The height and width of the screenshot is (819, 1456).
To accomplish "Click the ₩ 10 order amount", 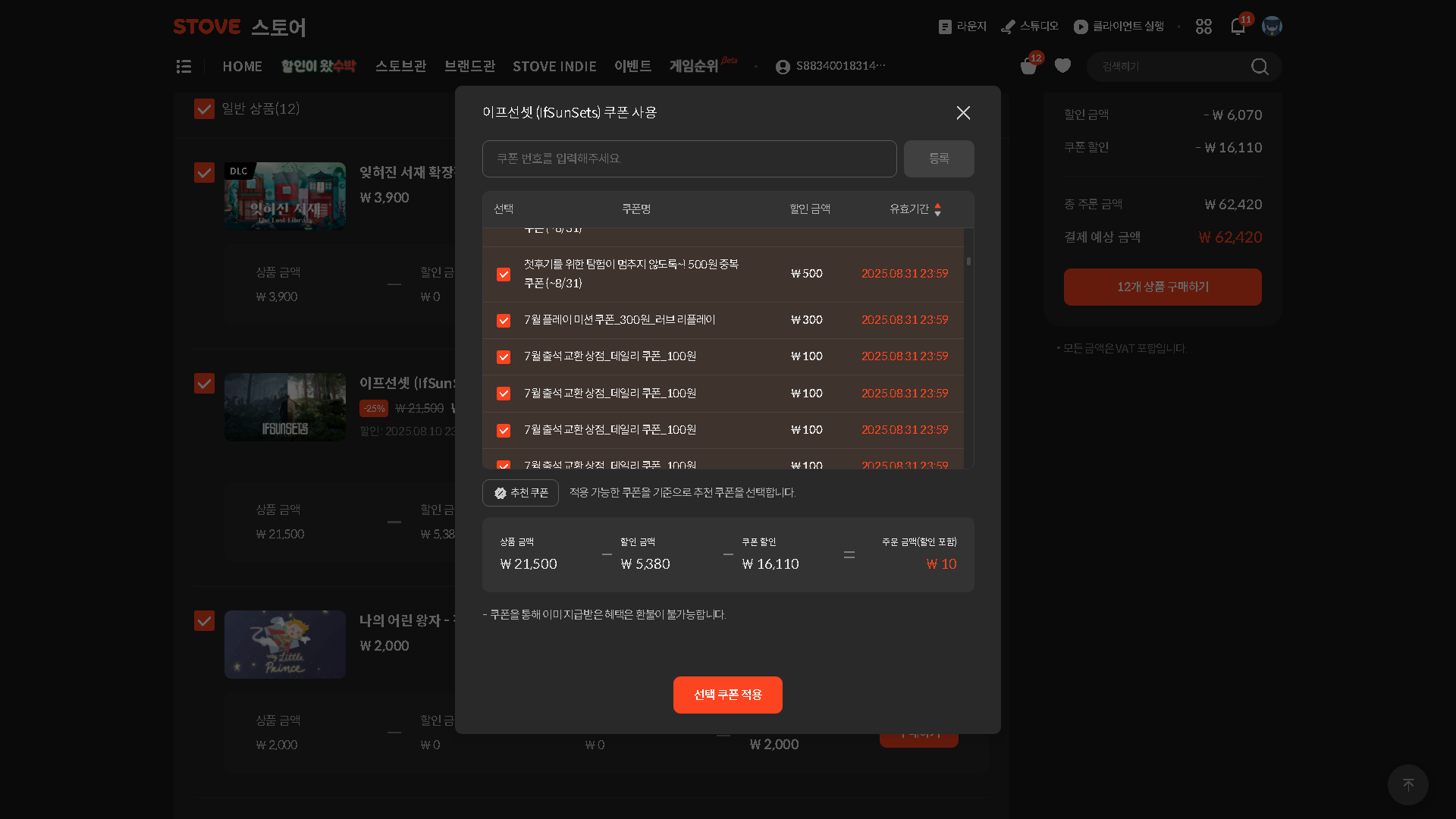I will pos(941,564).
